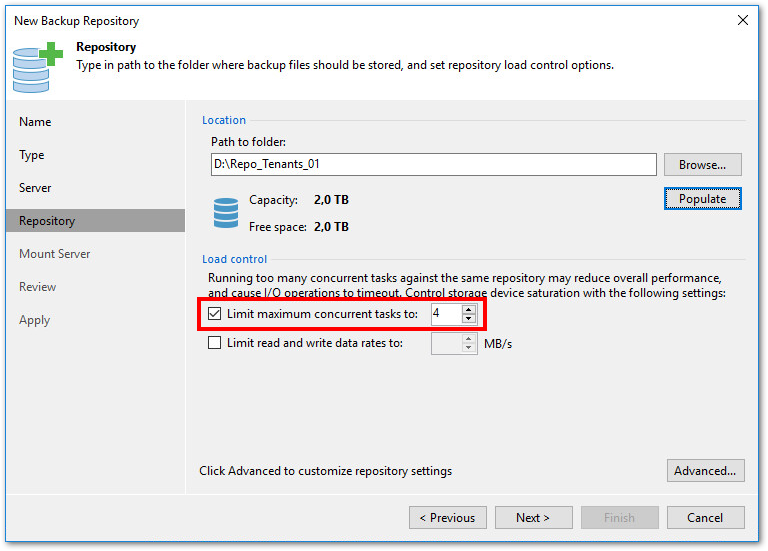
Task: Uncheck Limit maximum concurrent tasks checkbox
Action: (215, 314)
